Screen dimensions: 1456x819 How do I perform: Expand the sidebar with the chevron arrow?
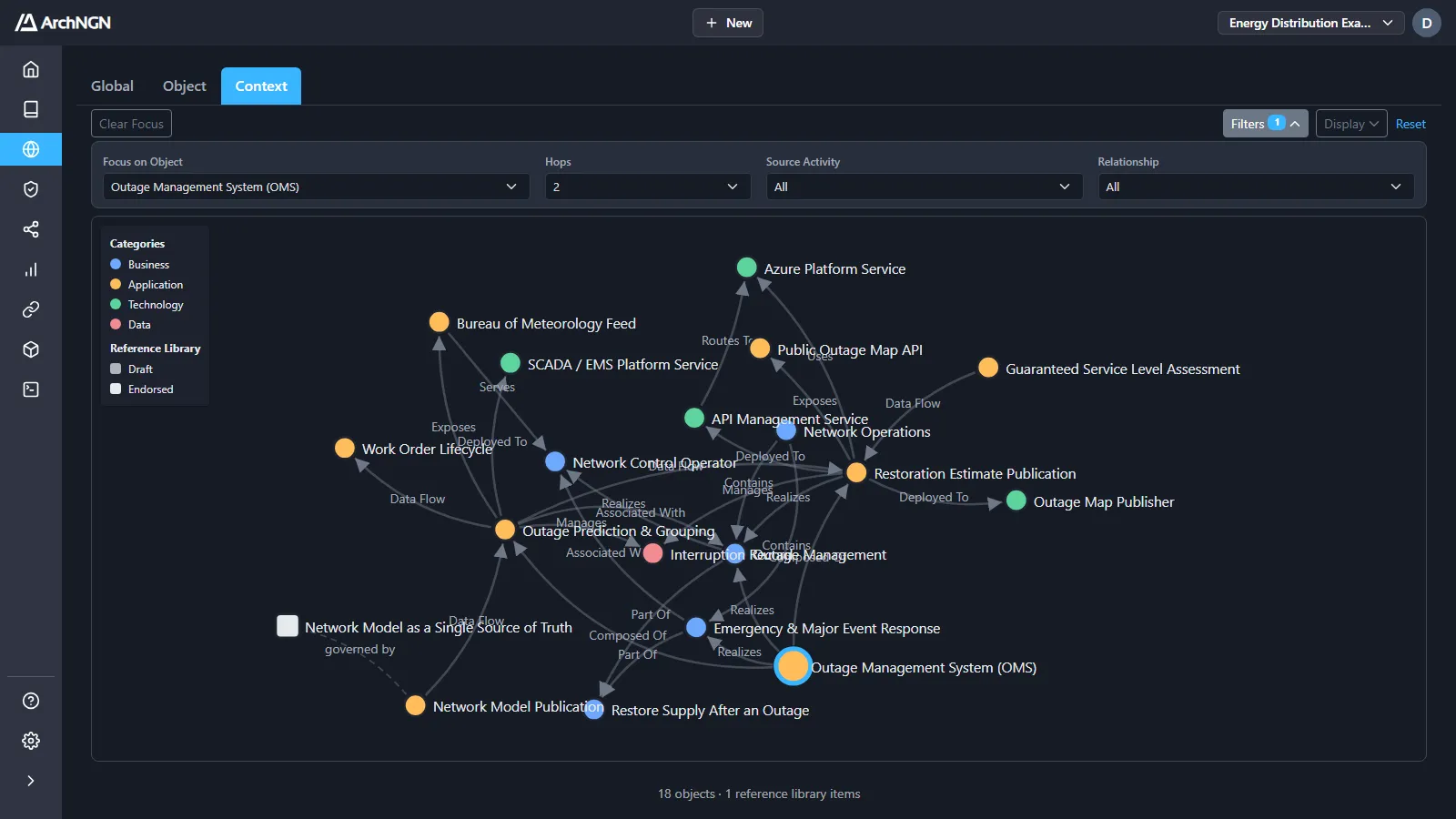[31, 781]
